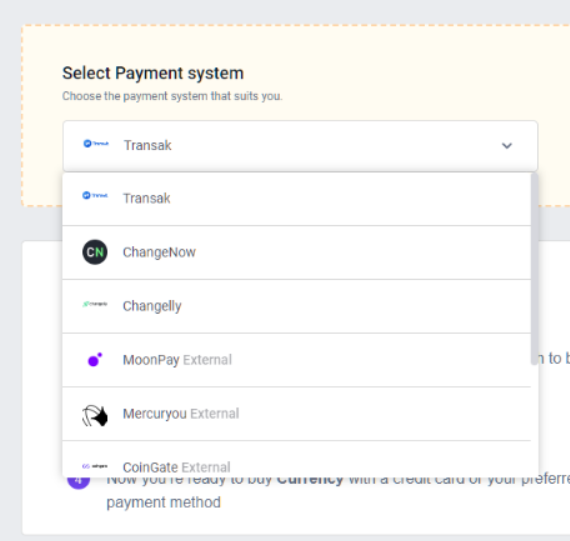Click the Transak logo in the selected field
The image size is (570, 541).
[x=96, y=144]
